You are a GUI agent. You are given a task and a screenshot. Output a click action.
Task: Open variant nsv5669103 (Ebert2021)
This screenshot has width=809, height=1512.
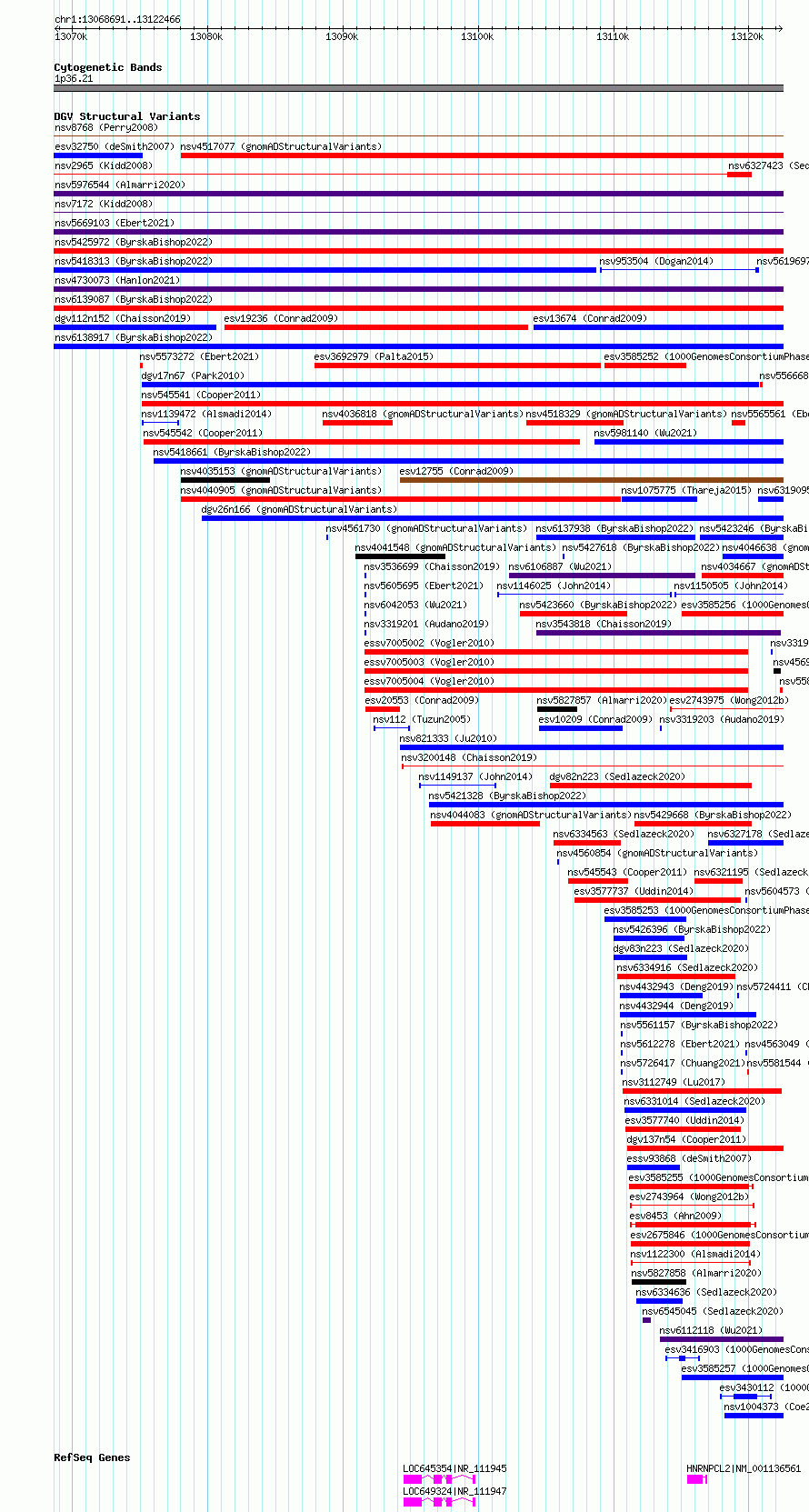[115, 223]
